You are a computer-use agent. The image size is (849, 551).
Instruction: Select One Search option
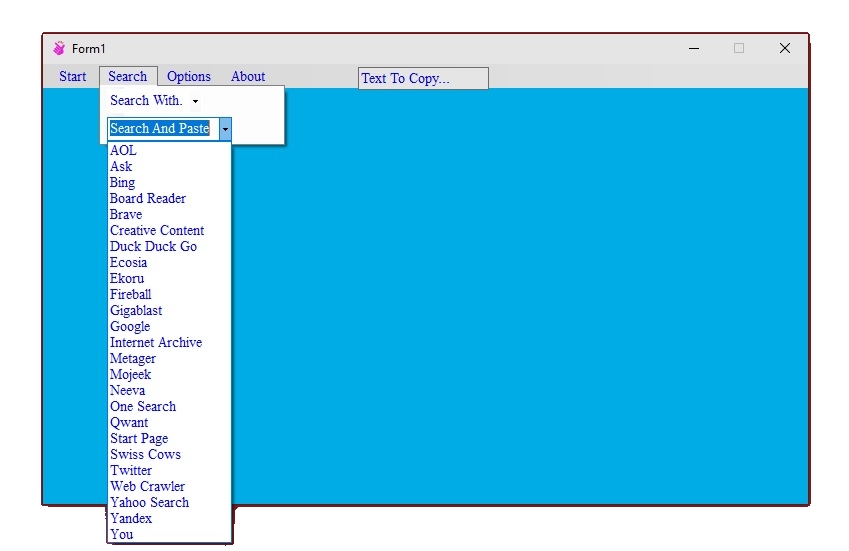point(169,406)
